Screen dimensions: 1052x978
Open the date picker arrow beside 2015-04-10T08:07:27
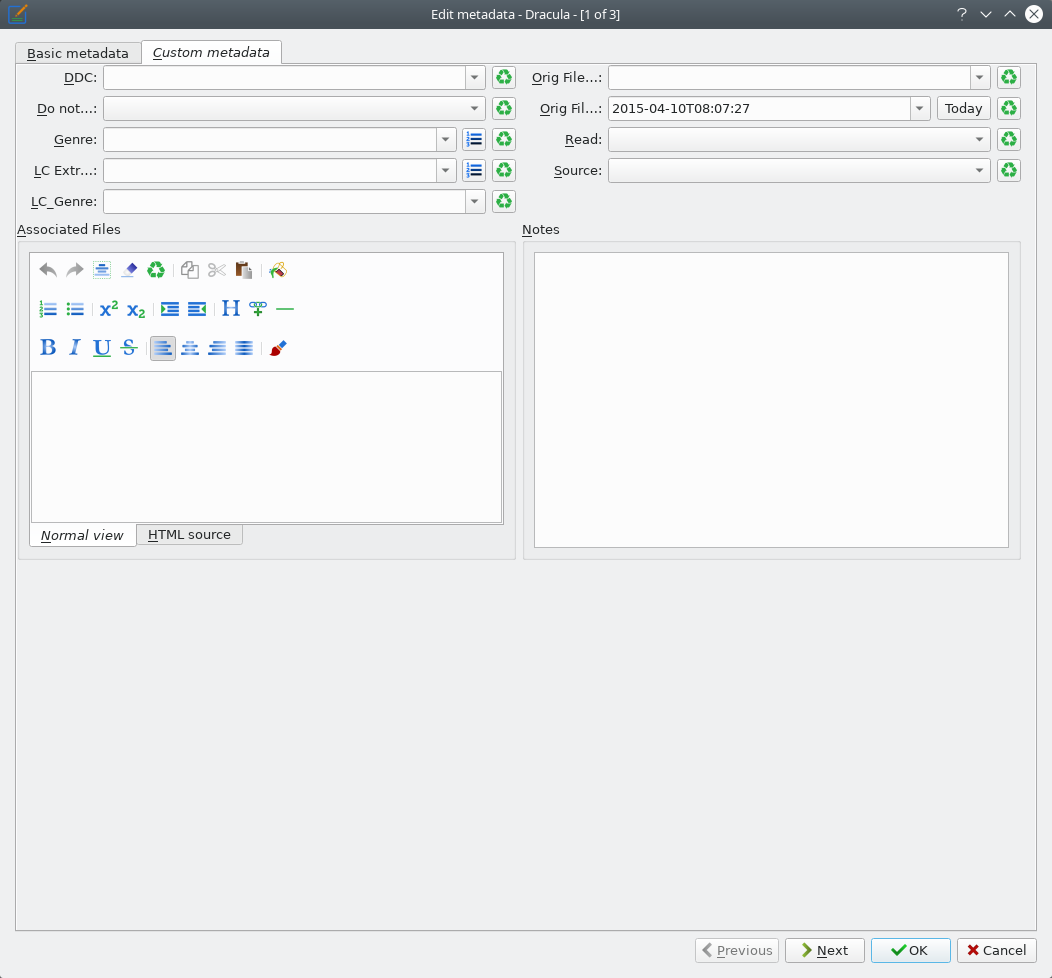(x=920, y=108)
